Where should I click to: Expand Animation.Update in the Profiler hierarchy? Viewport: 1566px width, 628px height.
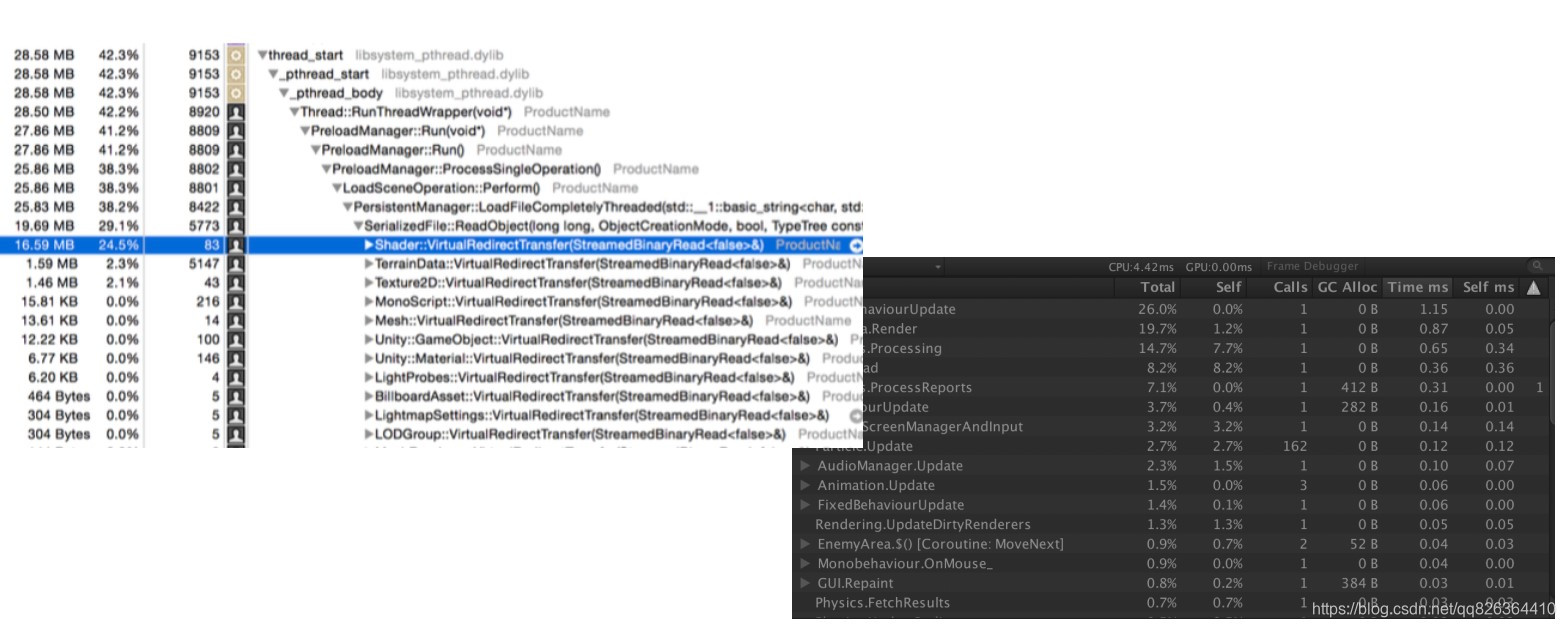806,485
